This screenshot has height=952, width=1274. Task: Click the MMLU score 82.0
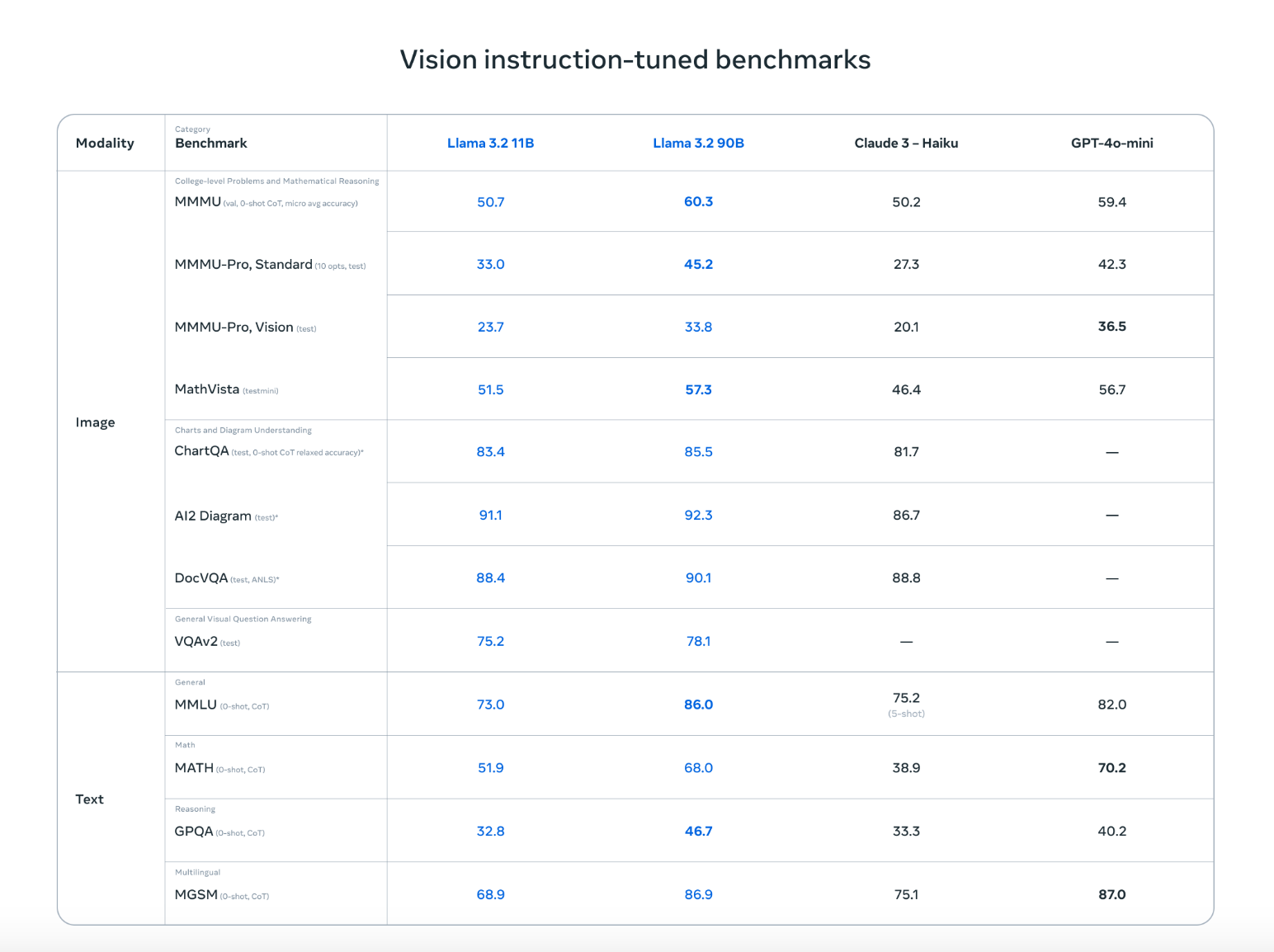coord(1112,705)
